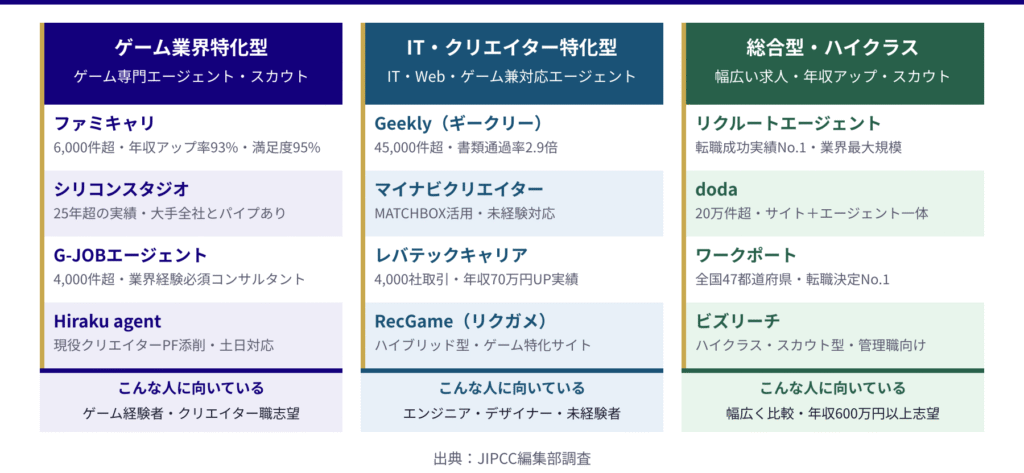
Task: Open the Hiraku agent listing
Action: click(108, 321)
